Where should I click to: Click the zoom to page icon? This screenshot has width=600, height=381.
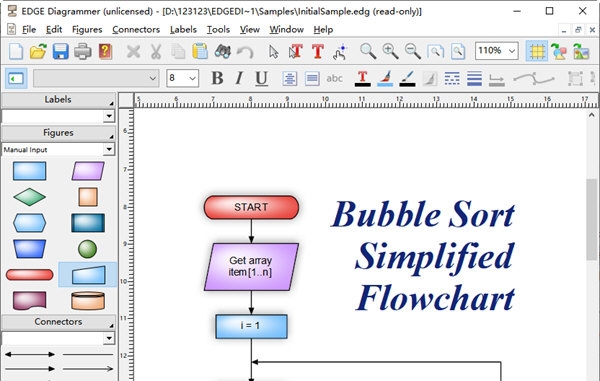tap(458, 51)
